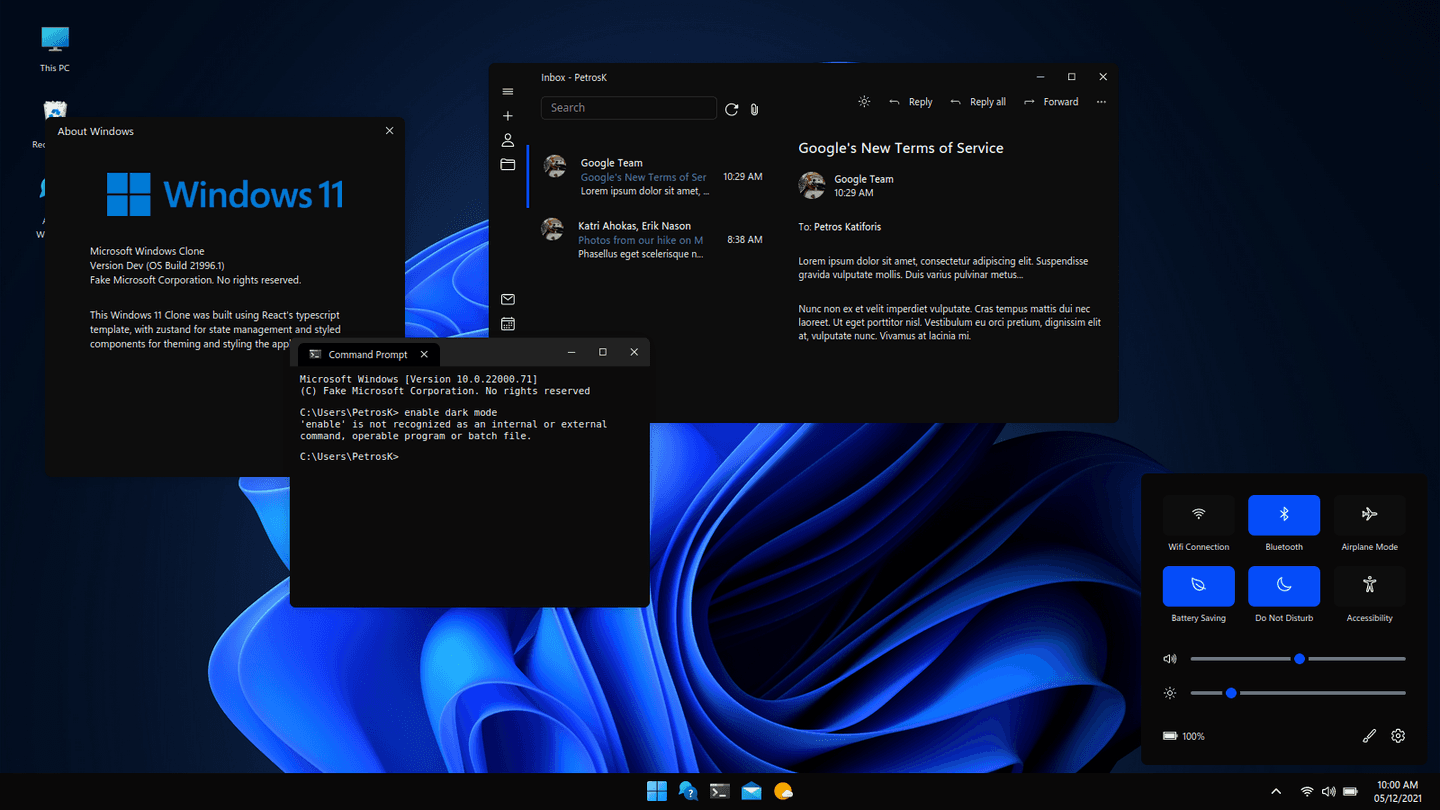
Task: Click the battery icon in system tray
Action: coord(1350,792)
